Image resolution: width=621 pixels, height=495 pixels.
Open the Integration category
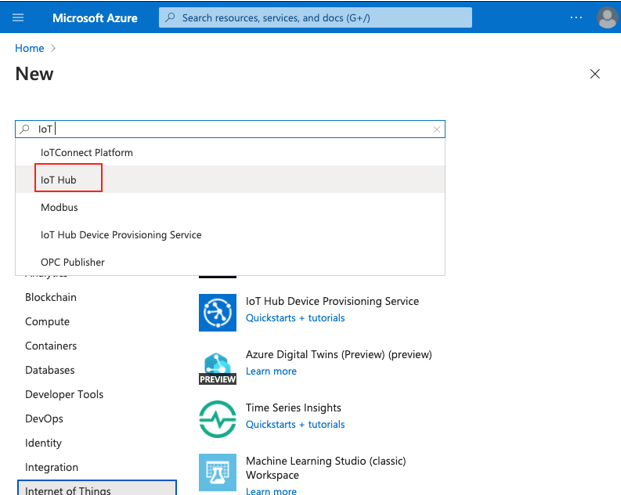tap(51, 467)
